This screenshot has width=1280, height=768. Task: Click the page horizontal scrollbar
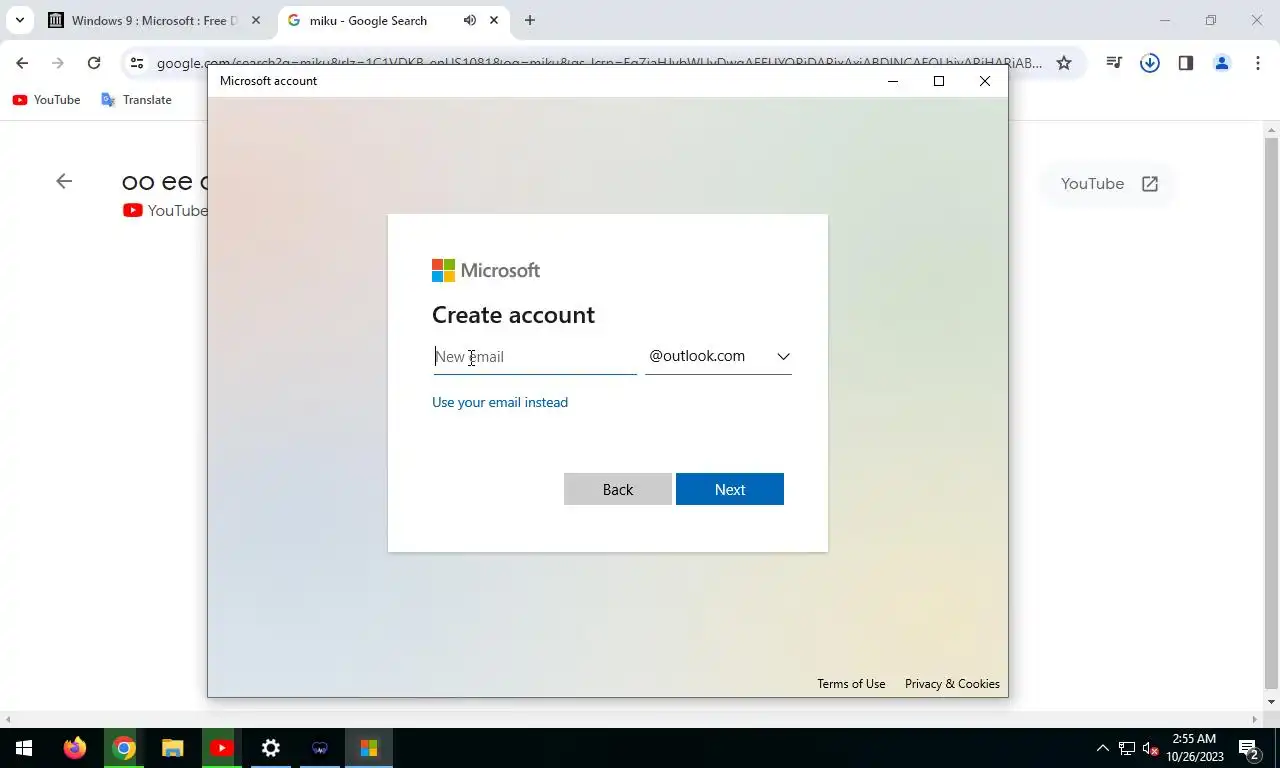(632, 719)
